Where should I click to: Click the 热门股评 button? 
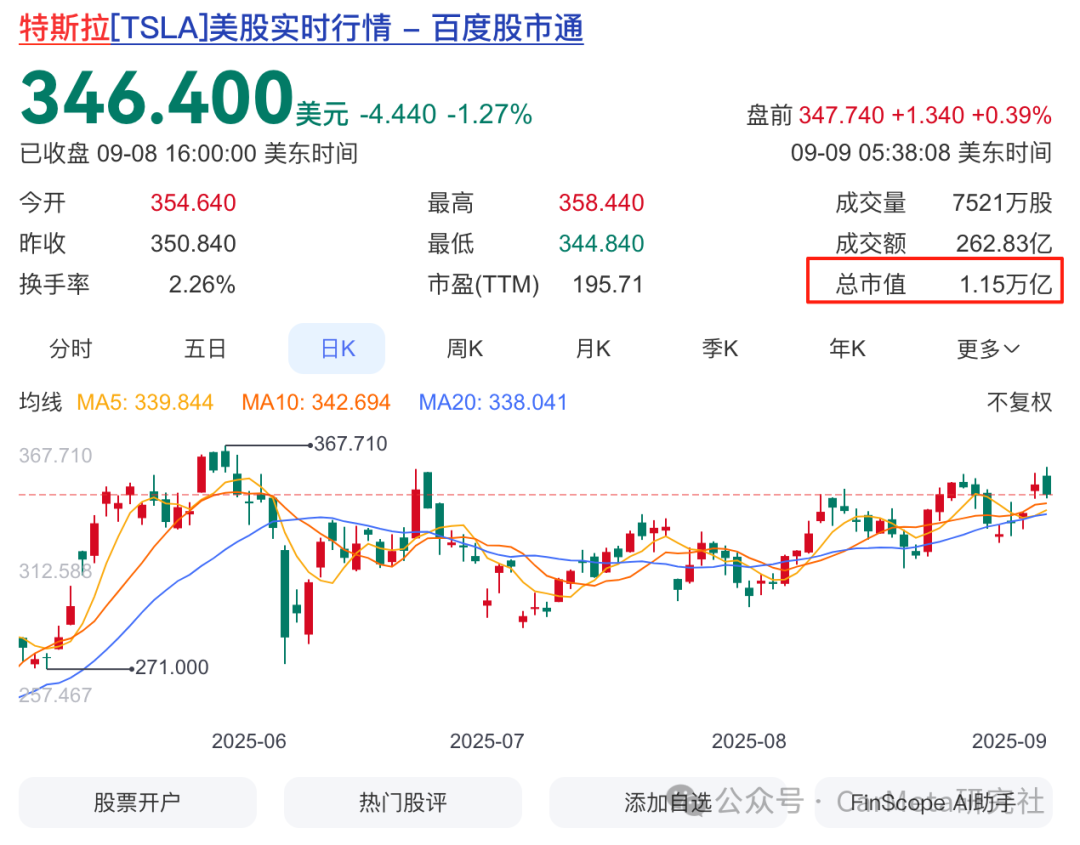403,802
